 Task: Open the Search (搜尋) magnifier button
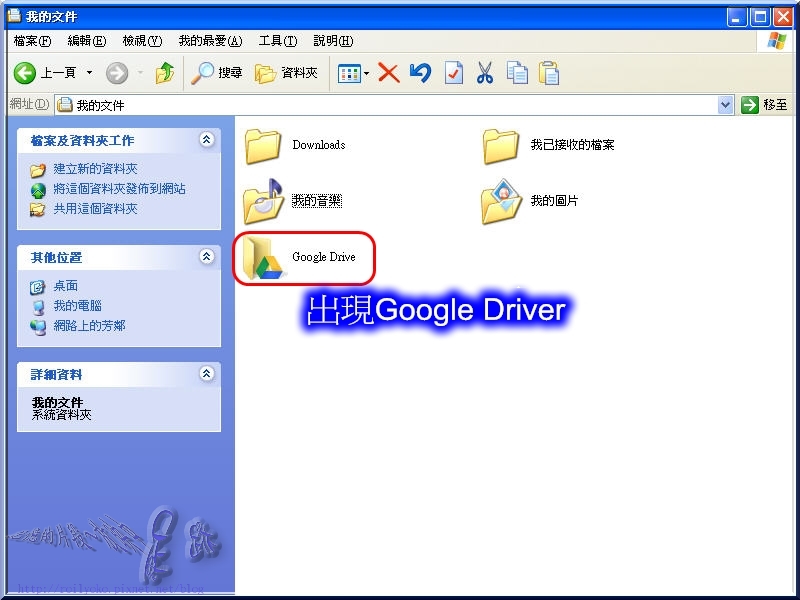(216, 73)
